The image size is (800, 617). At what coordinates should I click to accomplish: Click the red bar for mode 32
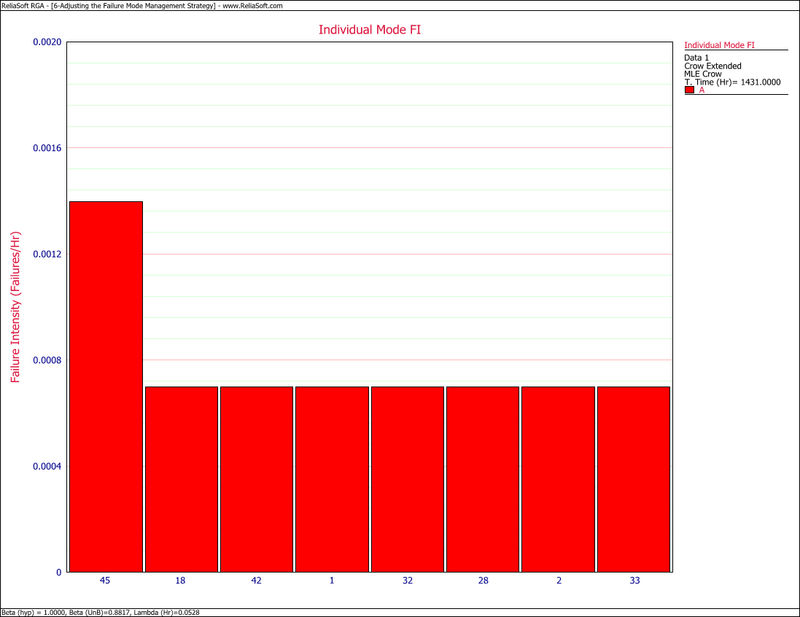(407, 479)
